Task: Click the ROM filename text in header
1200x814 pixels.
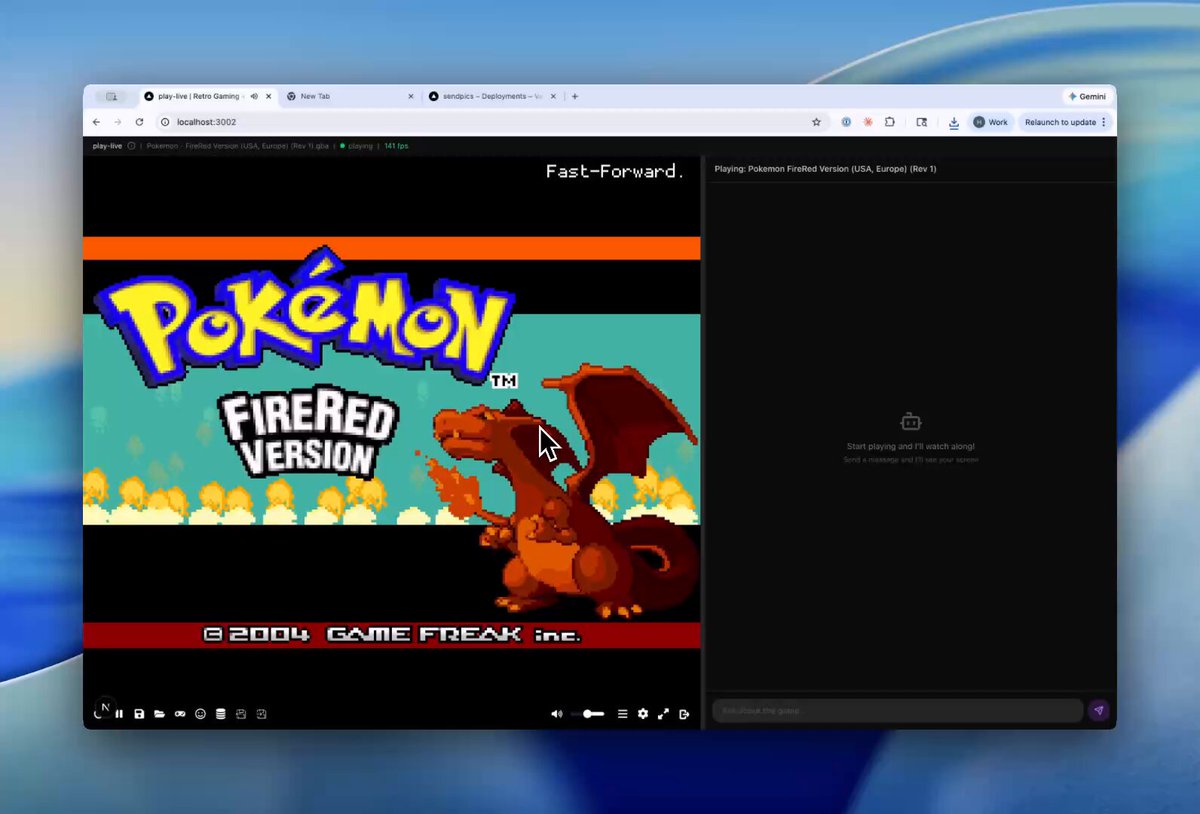Action: coord(238,146)
